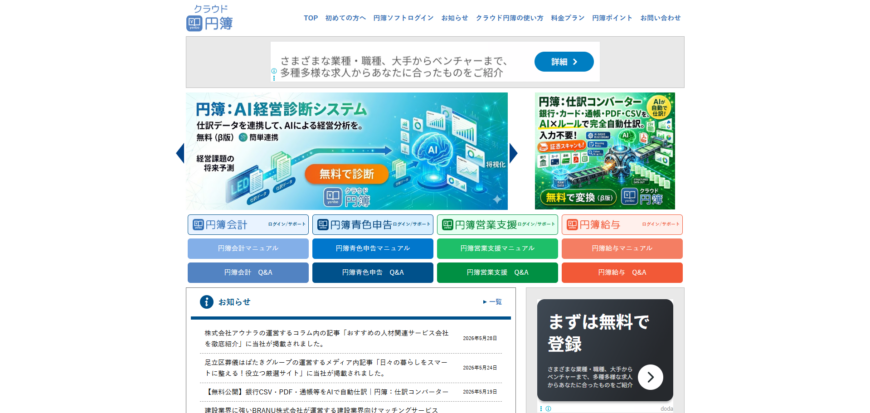This screenshot has height=413, width=870.
Task: Open 円簿会計マニュアル
Action: [x=248, y=249]
